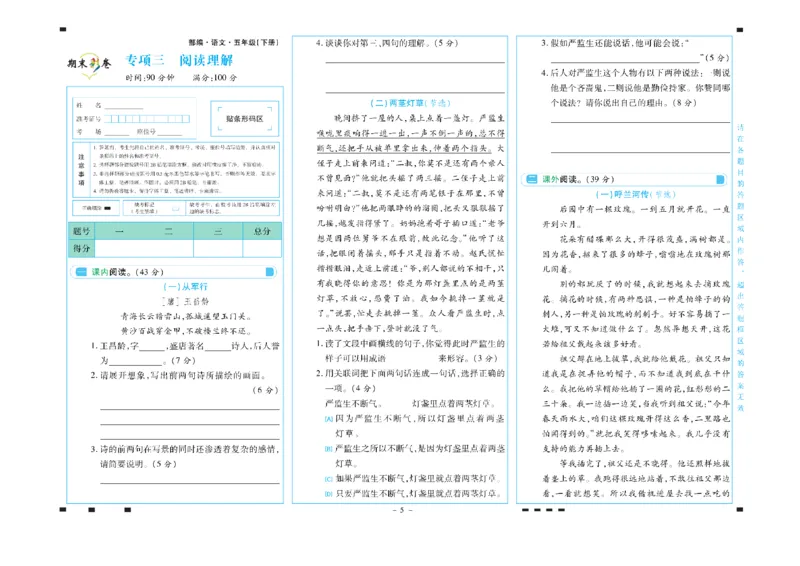Click the 注意事项 vertical label
Viewport: 800px width, 566px height.
coord(82,170)
